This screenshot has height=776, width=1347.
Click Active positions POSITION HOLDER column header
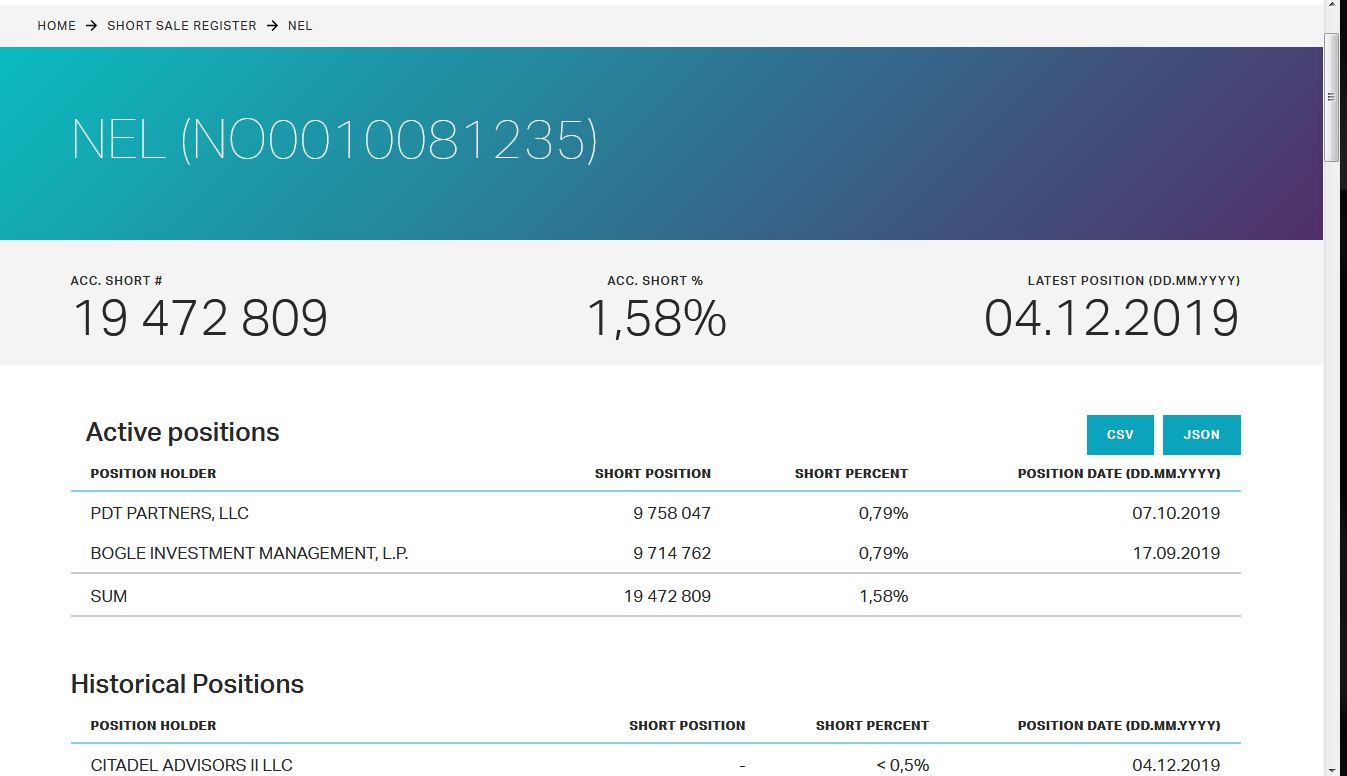[x=153, y=474]
